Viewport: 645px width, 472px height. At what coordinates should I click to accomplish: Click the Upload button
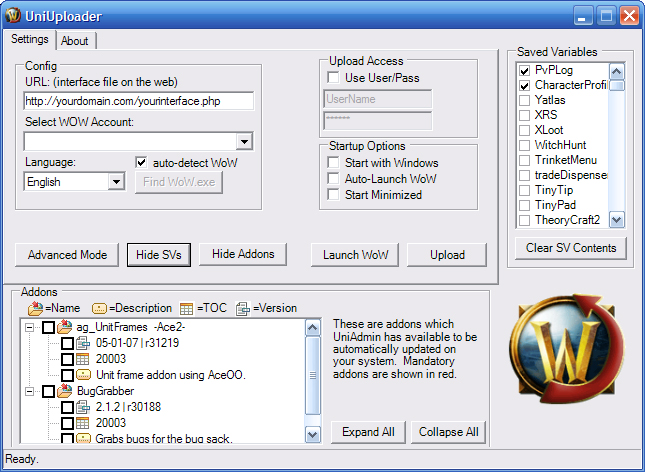click(447, 255)
